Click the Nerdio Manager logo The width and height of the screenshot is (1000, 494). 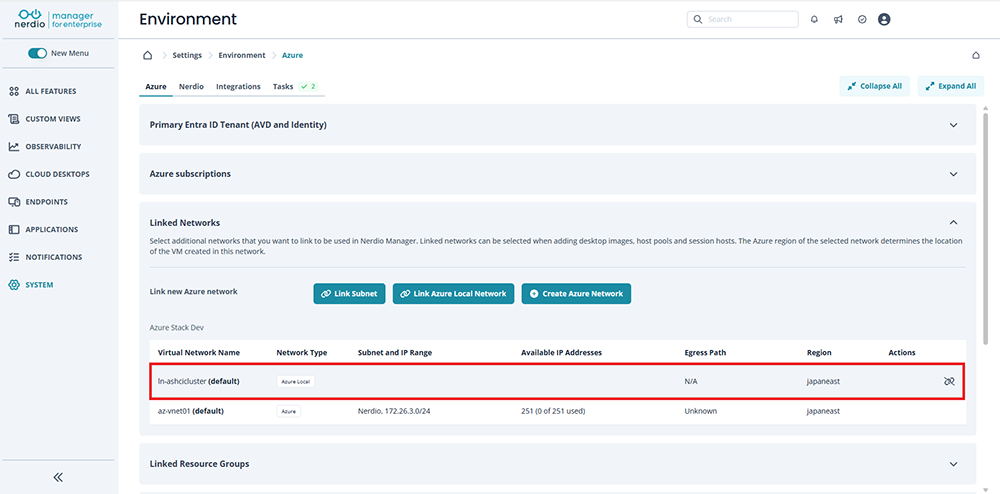click(59, 18)
